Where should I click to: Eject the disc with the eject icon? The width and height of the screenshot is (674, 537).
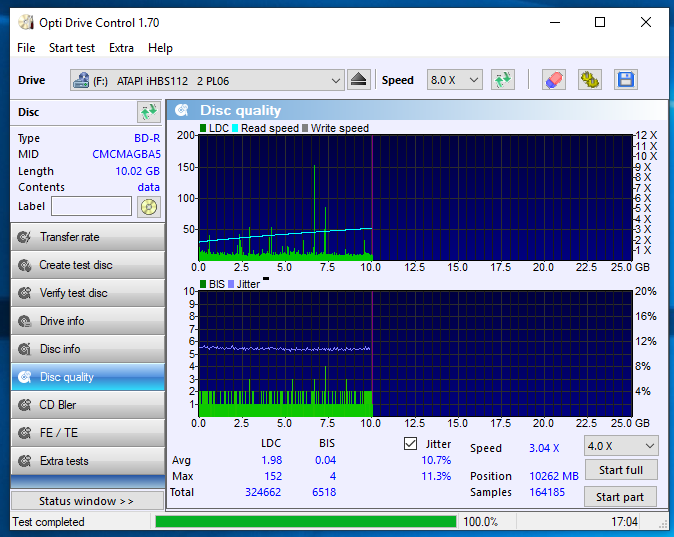coord(358,80)
